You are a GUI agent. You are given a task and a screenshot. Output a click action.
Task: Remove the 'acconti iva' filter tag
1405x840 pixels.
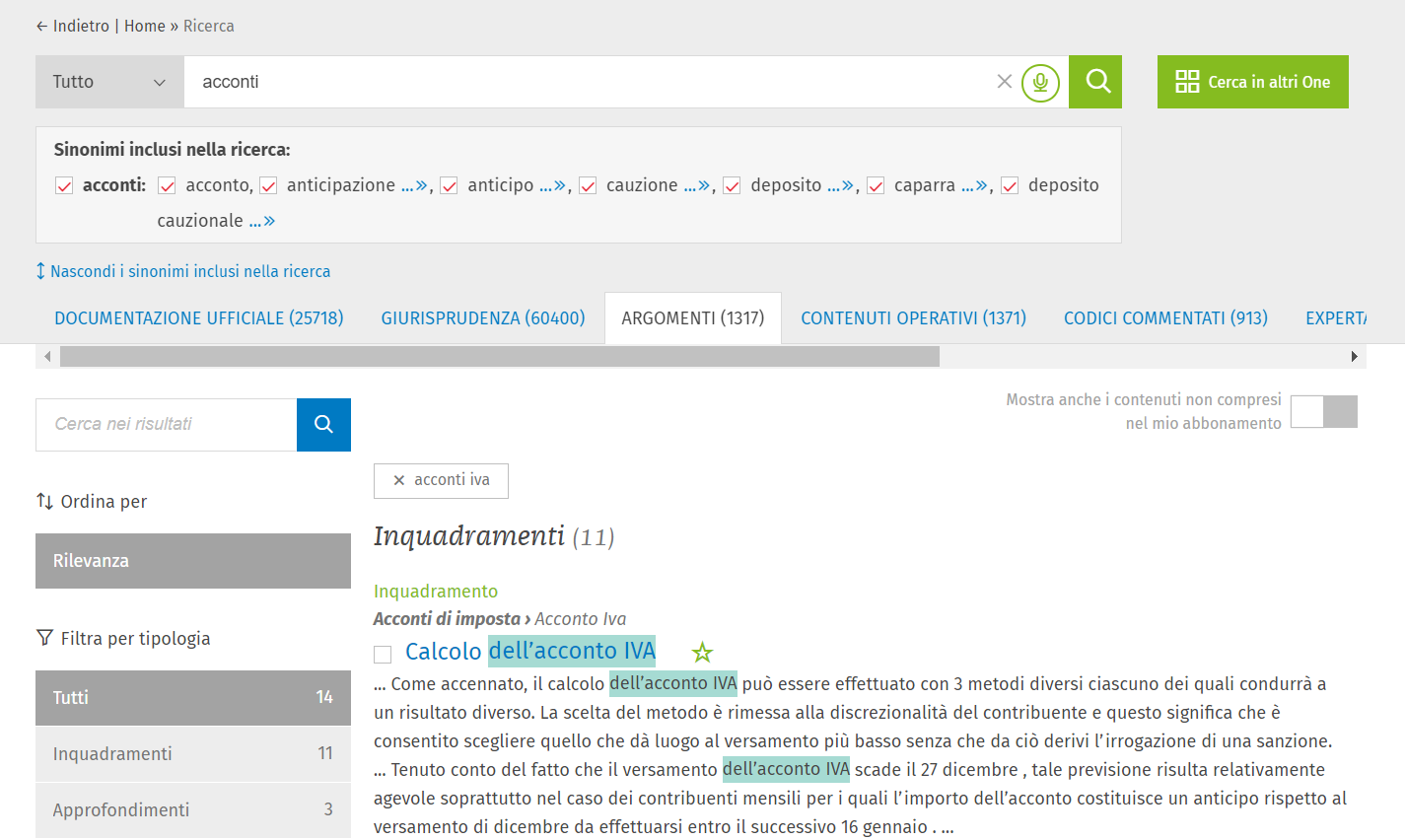tap(399, 481)
